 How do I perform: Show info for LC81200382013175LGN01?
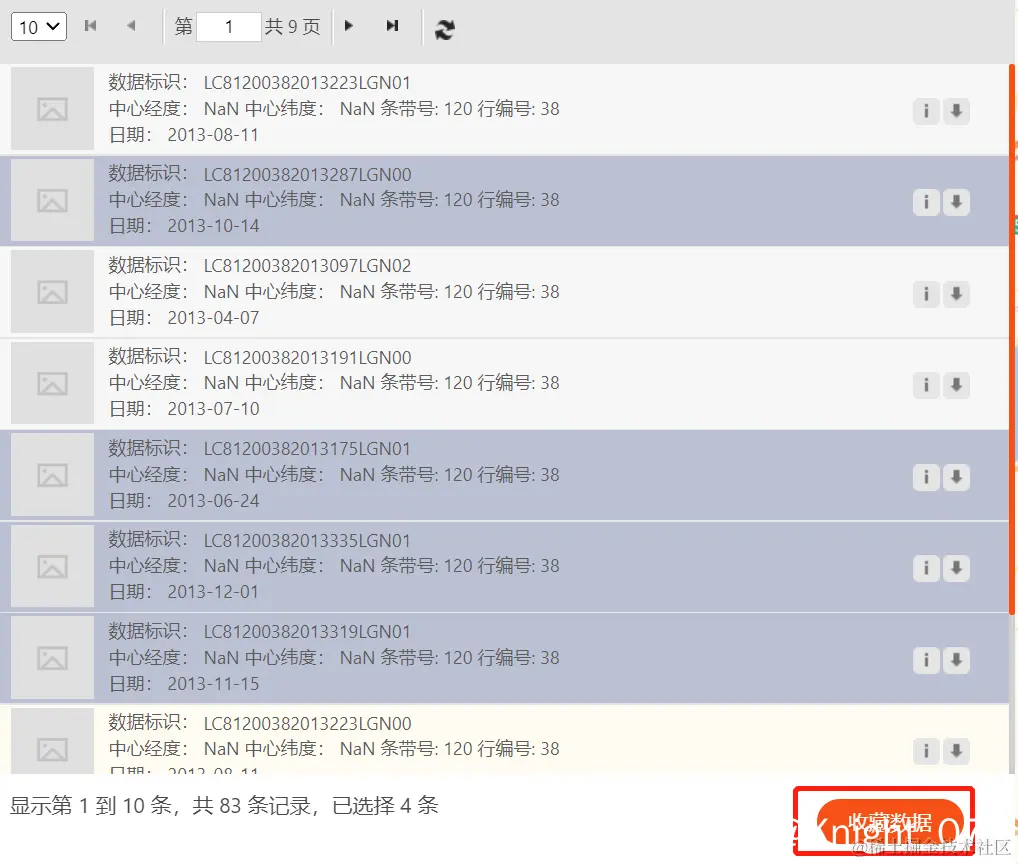click(x=926, y=477)
